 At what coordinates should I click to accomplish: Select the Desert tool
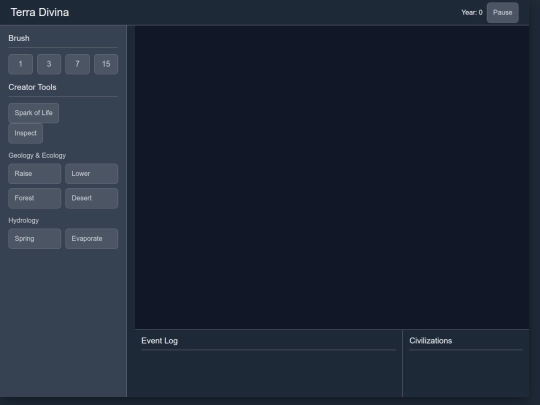pos(92,198)
